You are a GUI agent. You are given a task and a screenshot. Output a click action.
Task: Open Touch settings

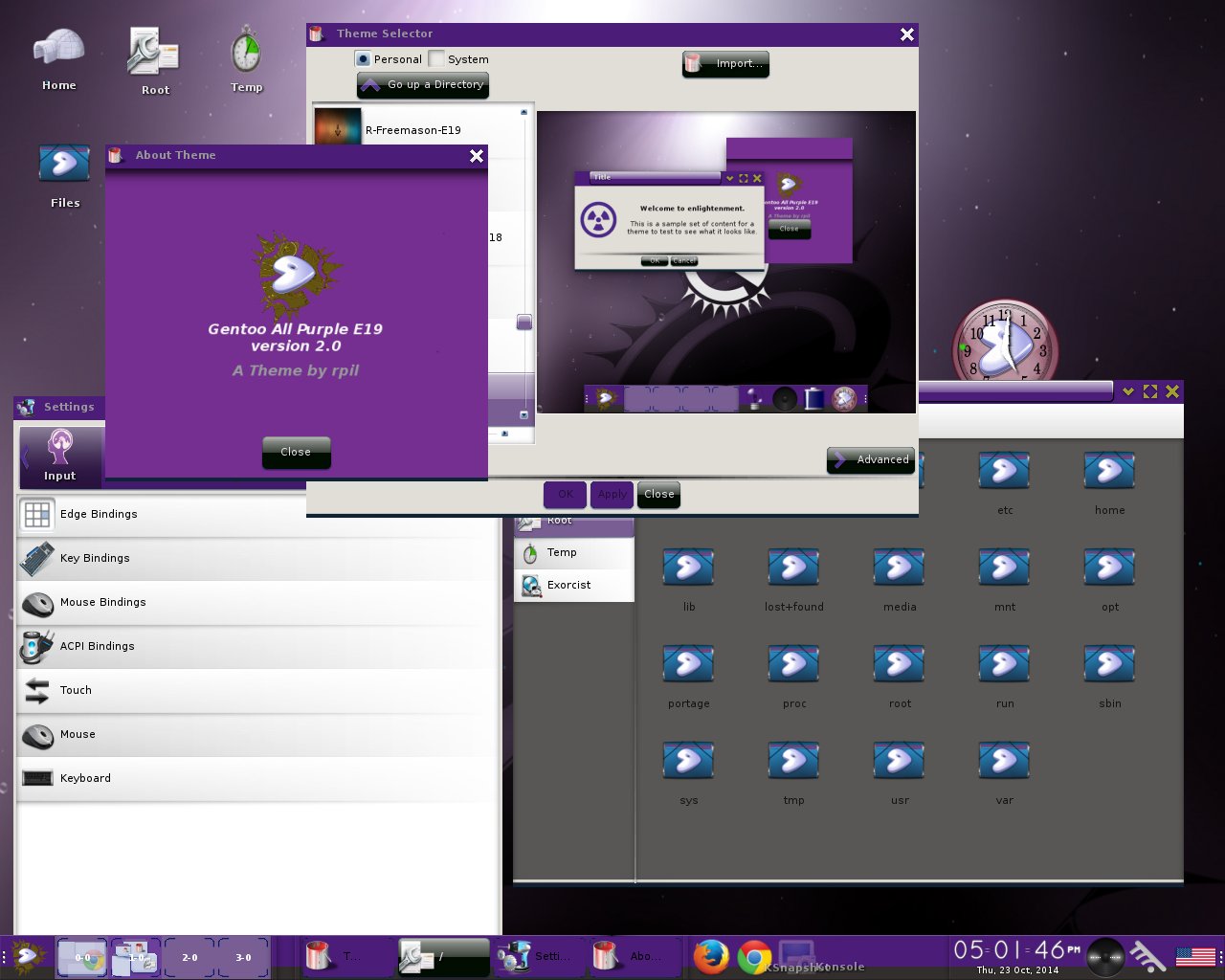(x=256, y=691)
